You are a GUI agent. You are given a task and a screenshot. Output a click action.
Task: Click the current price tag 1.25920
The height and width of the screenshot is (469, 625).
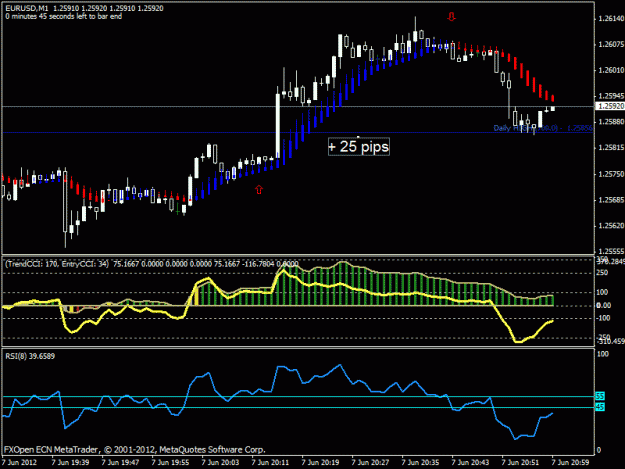point(609,106)
